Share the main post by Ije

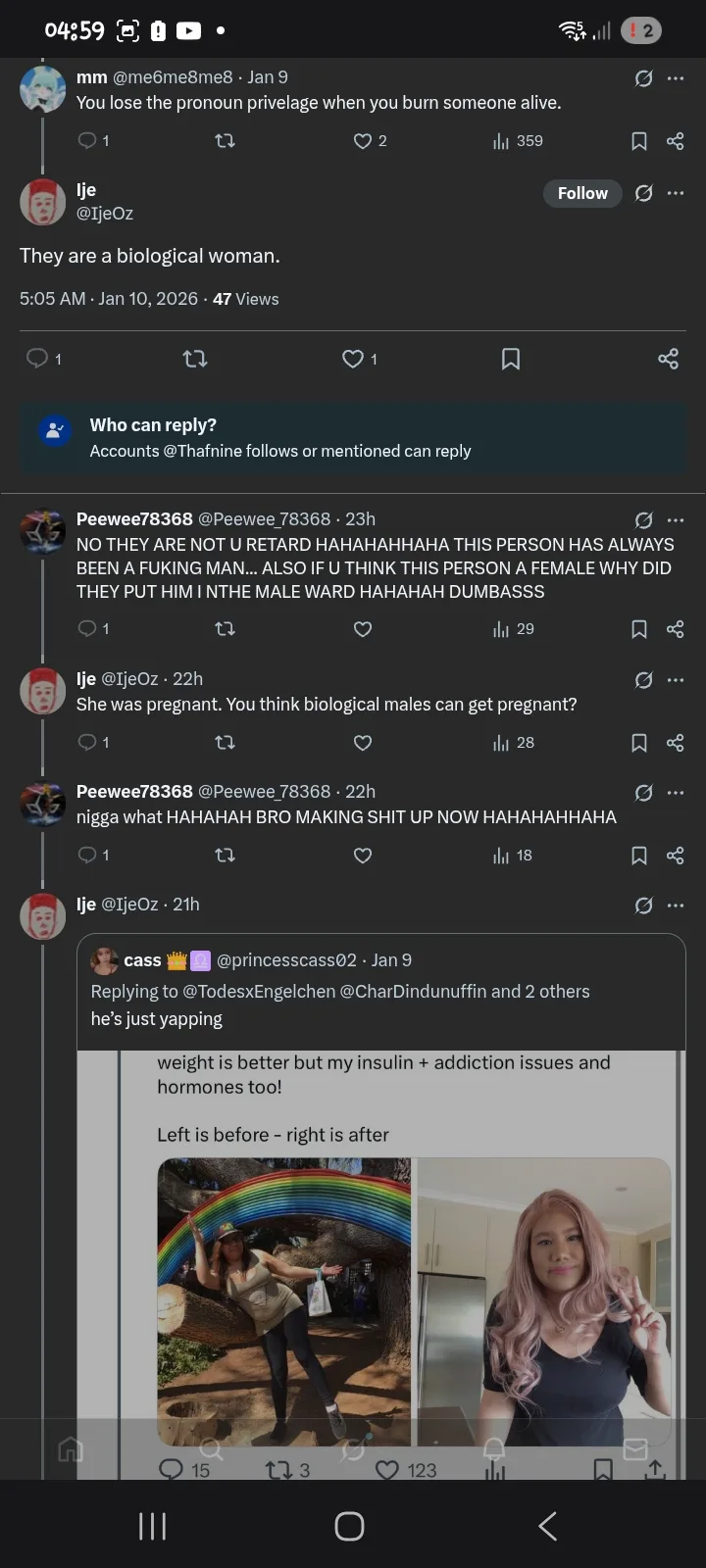[x=668, y=360]
